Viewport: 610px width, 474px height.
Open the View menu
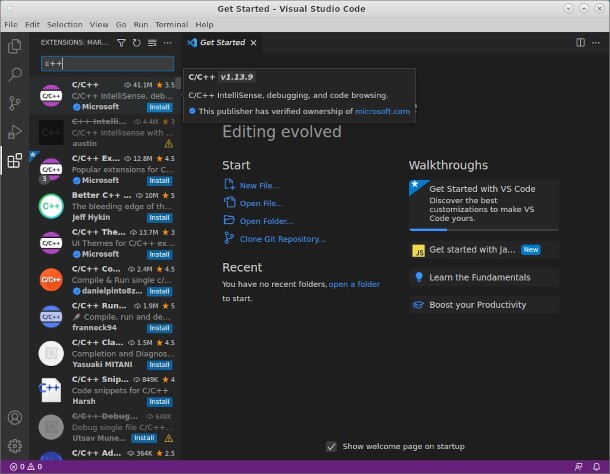pos(99,25)
